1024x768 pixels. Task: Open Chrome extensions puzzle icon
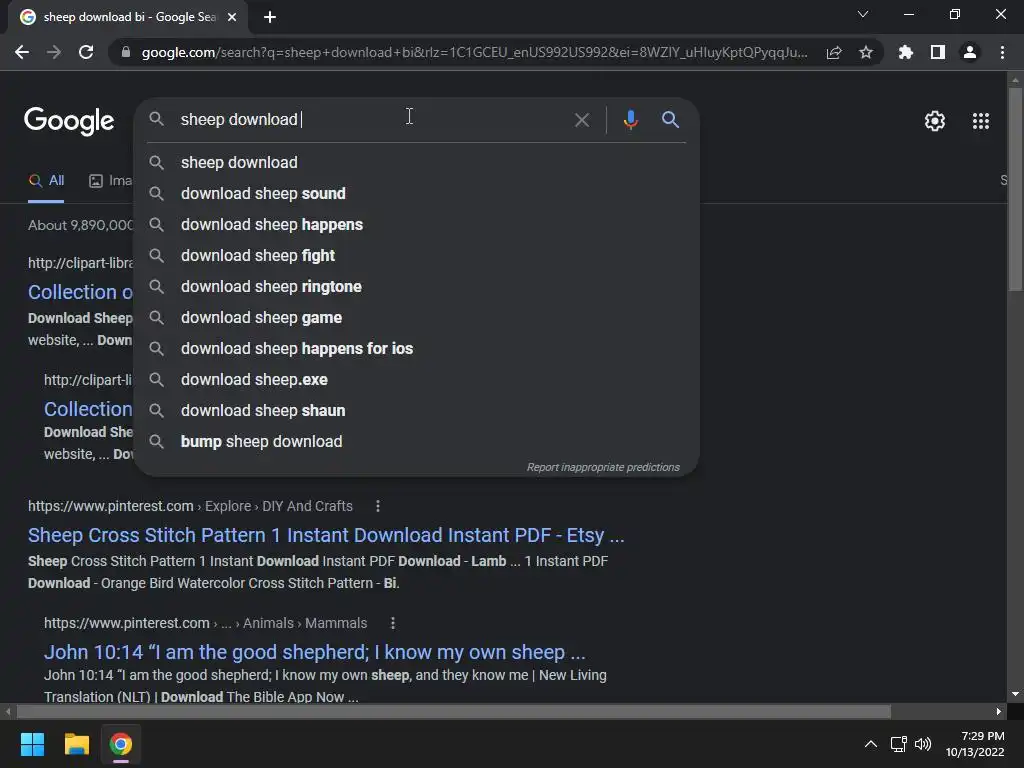pos(905,52)
